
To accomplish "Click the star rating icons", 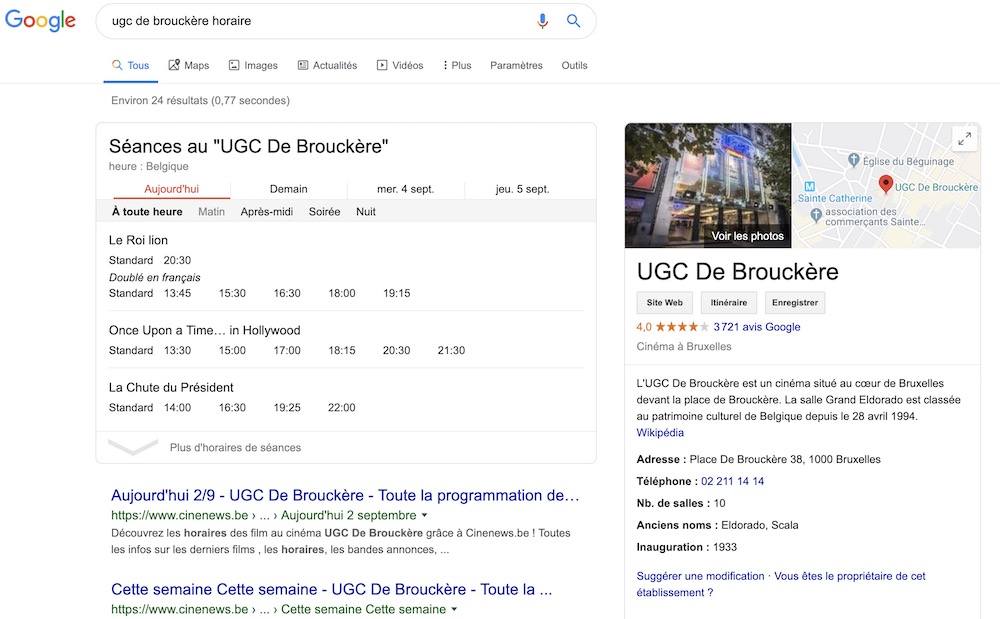I will [x=682, y=327].
